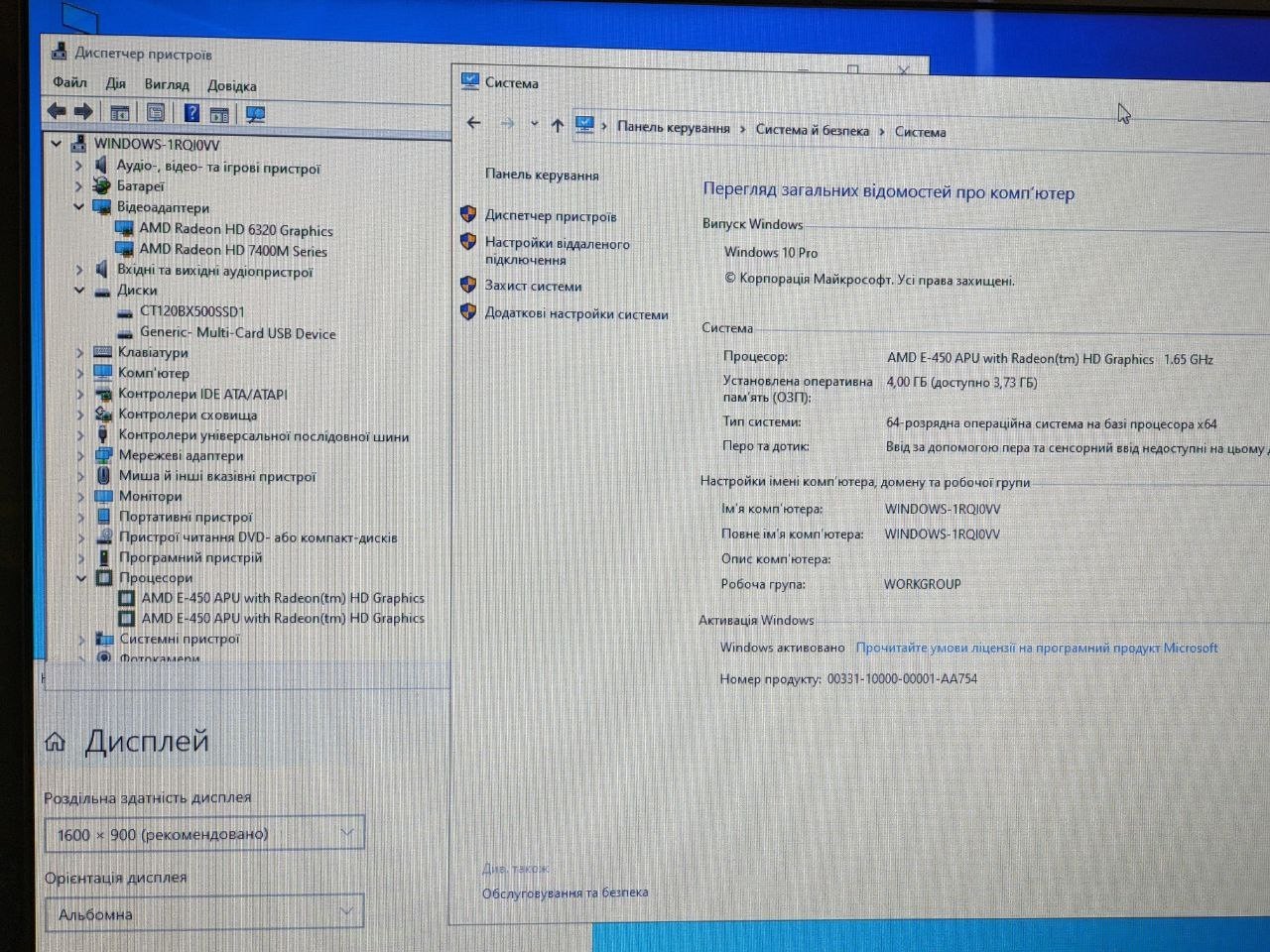1270x952 pixels.
Task: Open the Альбомна orientation dropdown
Action: (x=204, y=913)
